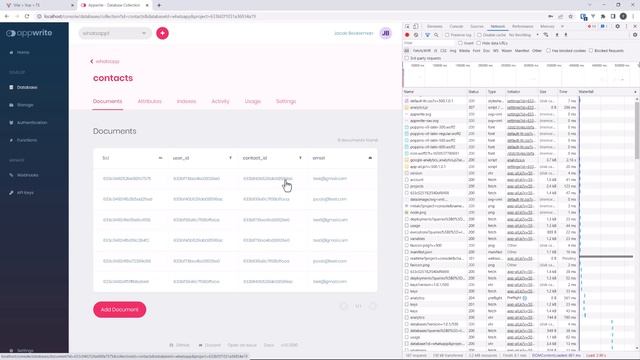Click the import HAR upload icon

(557, 35)
